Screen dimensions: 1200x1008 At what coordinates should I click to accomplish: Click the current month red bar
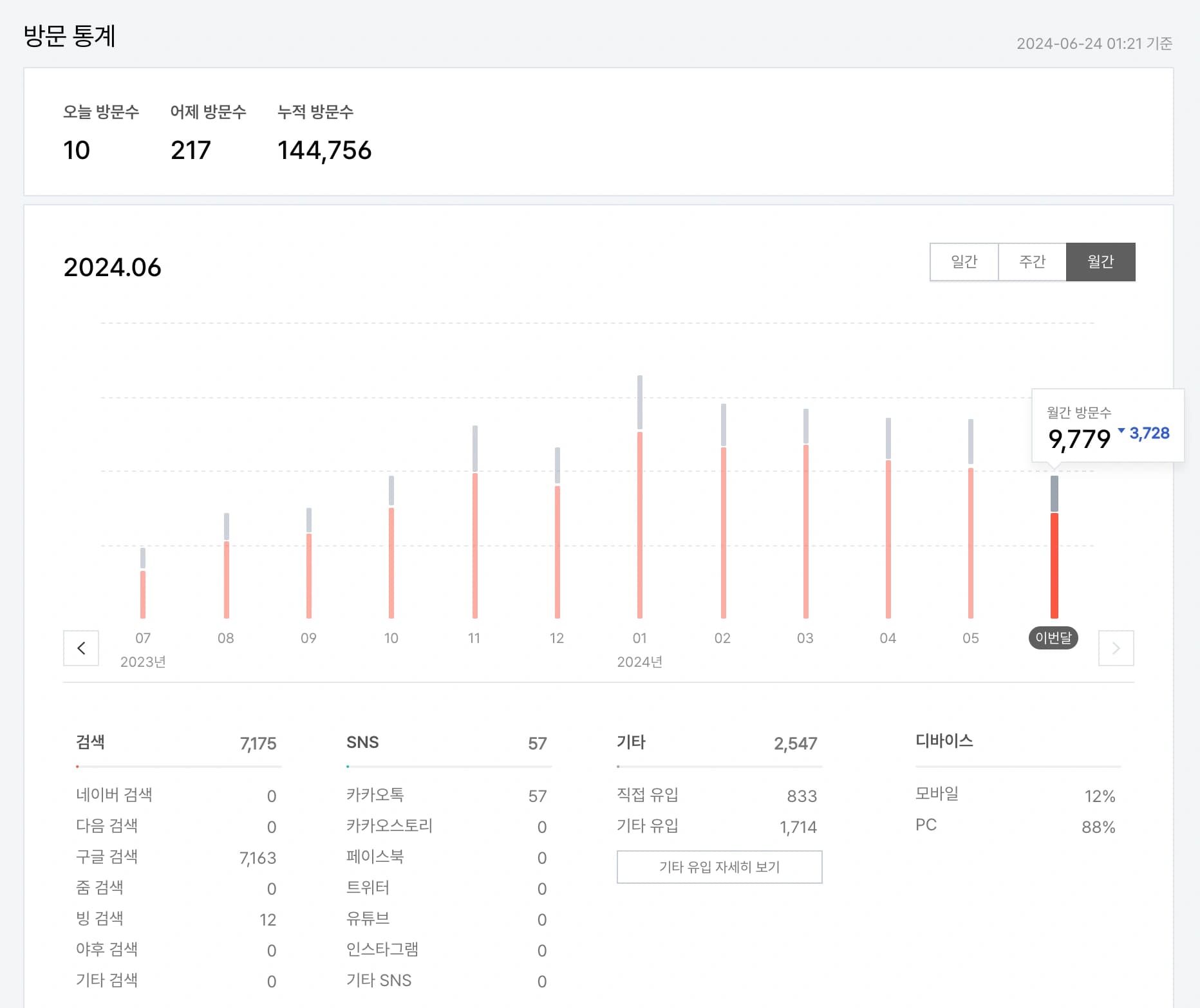(1054, 565)
